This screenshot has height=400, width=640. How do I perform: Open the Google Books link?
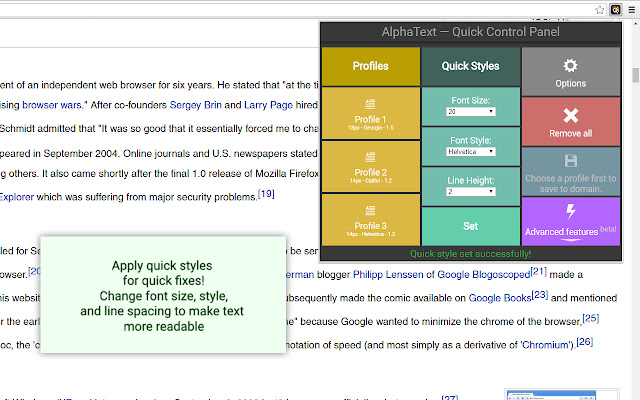[x=500, y=298]
